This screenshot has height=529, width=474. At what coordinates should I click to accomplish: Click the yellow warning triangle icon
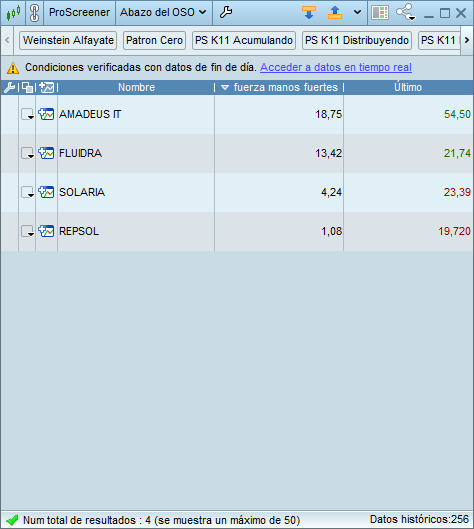point(13,68)
